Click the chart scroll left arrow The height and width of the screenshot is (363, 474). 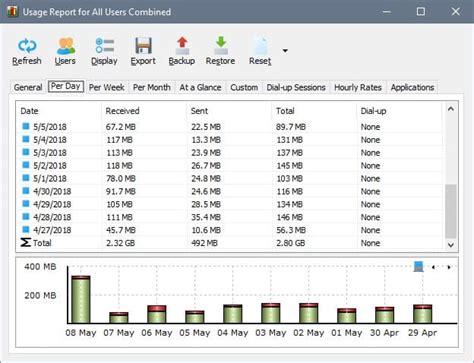[x=433, y=267]
